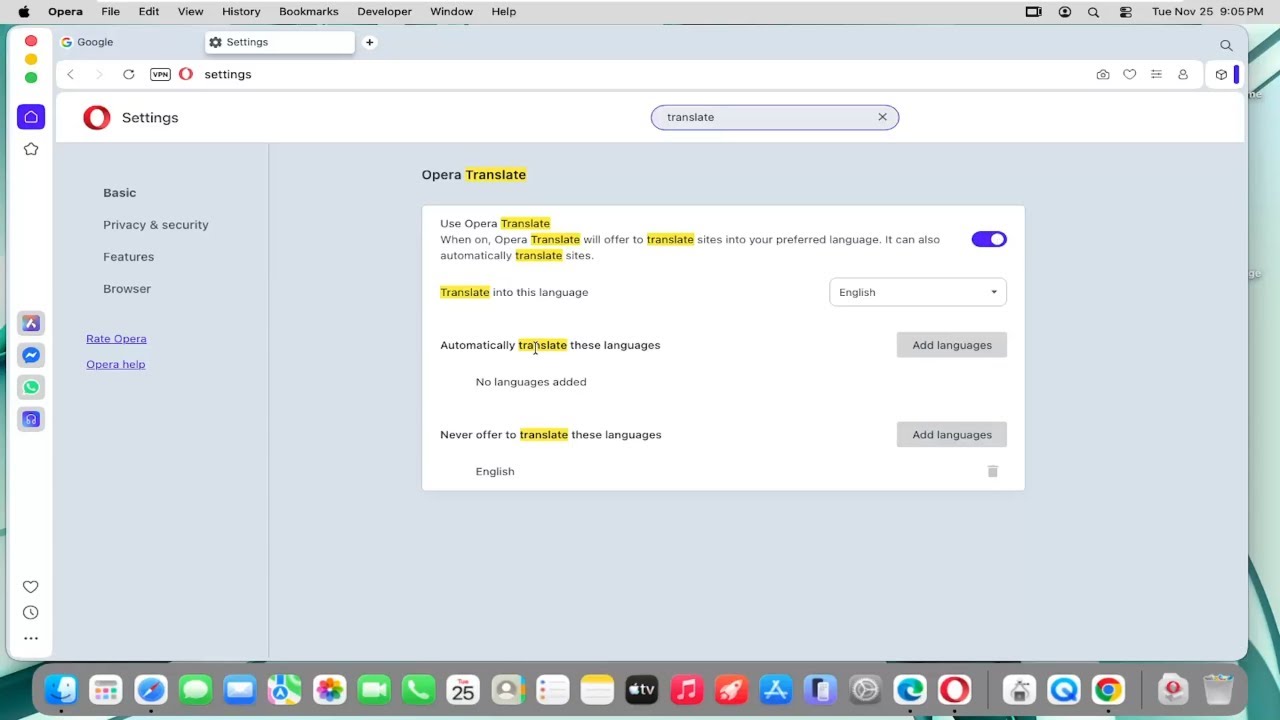Click the 'No languages added' text
The image size is (1280, 720).
click(531, 382)
